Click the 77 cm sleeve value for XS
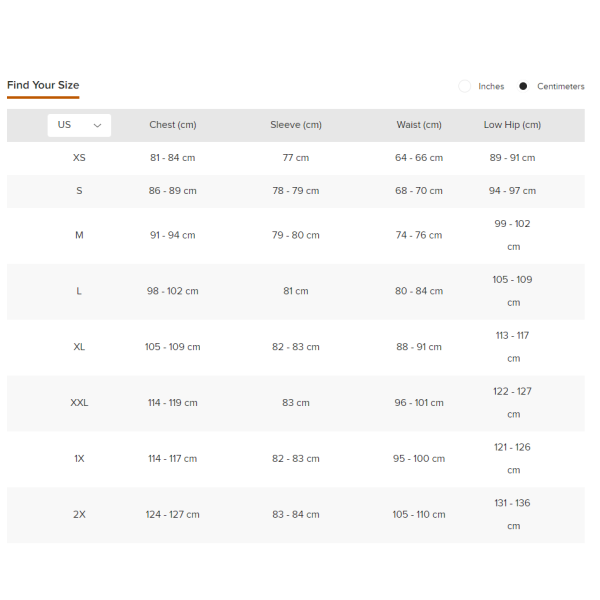This screenshot has width=600, height=600. [x=296, y=158]
